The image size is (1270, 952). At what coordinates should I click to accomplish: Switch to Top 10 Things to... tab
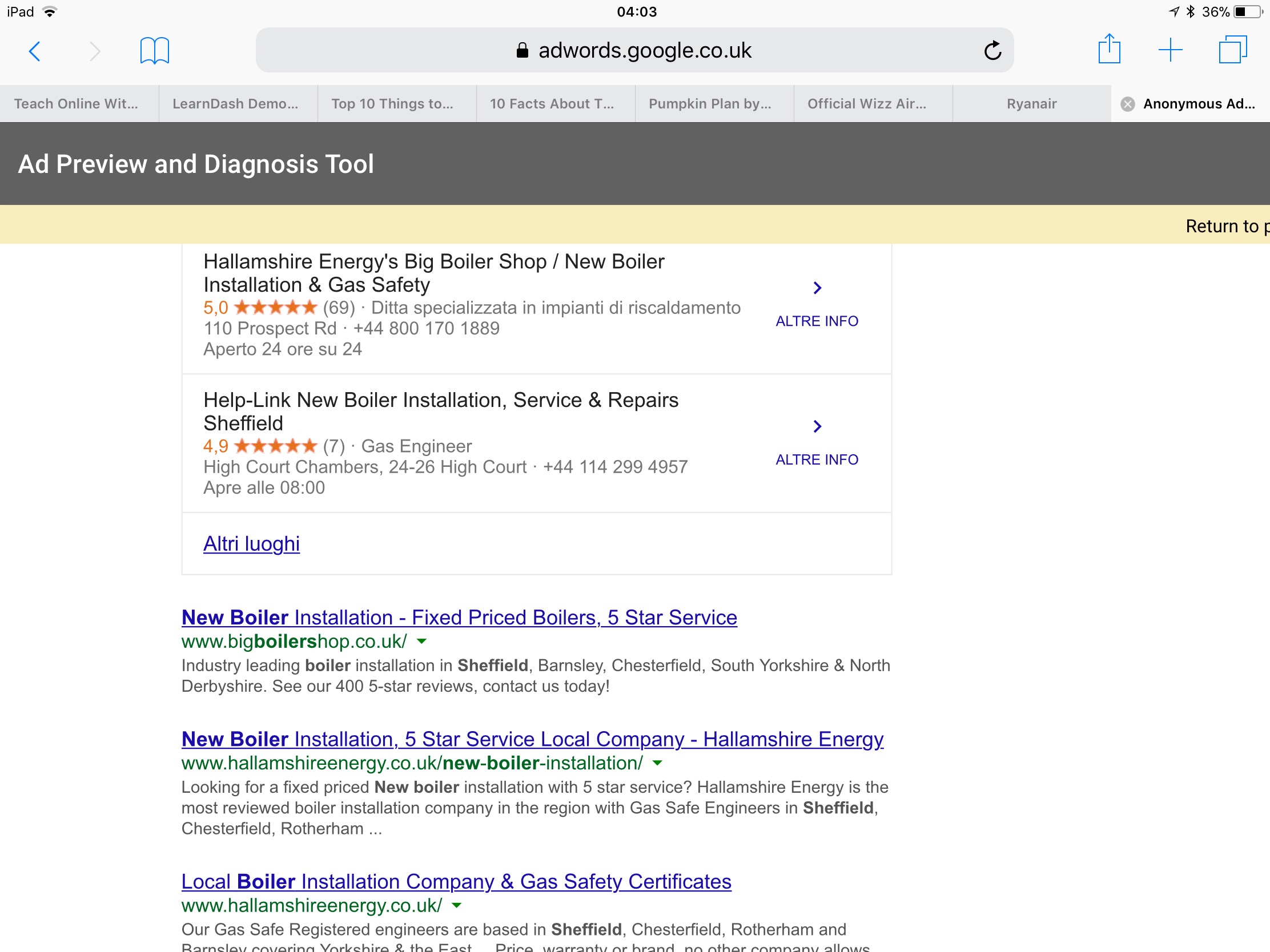[x=397, y=104]
